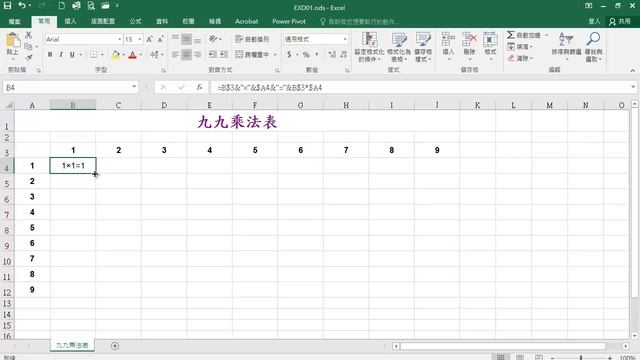The image size is (640, 360).
Task: Toggle underline formatting
Action: coord(72,54)
